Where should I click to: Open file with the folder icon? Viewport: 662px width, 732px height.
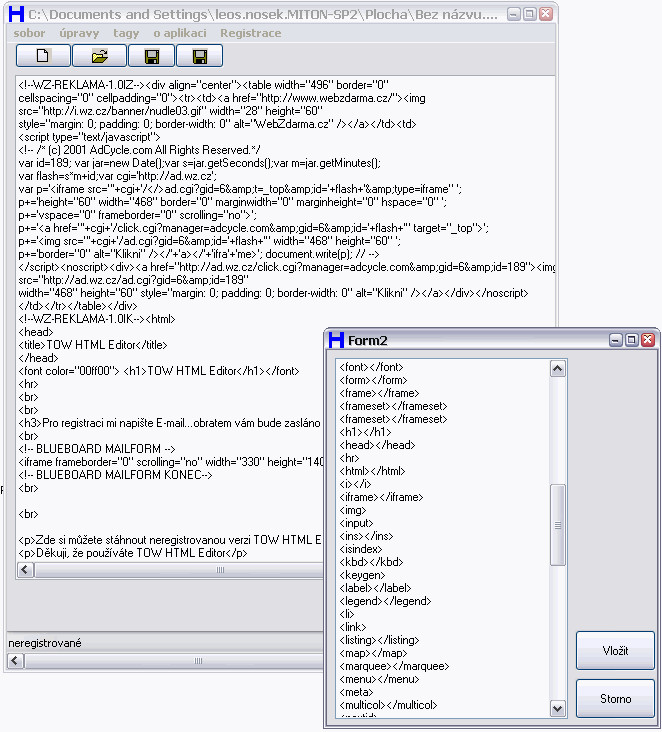99,56
